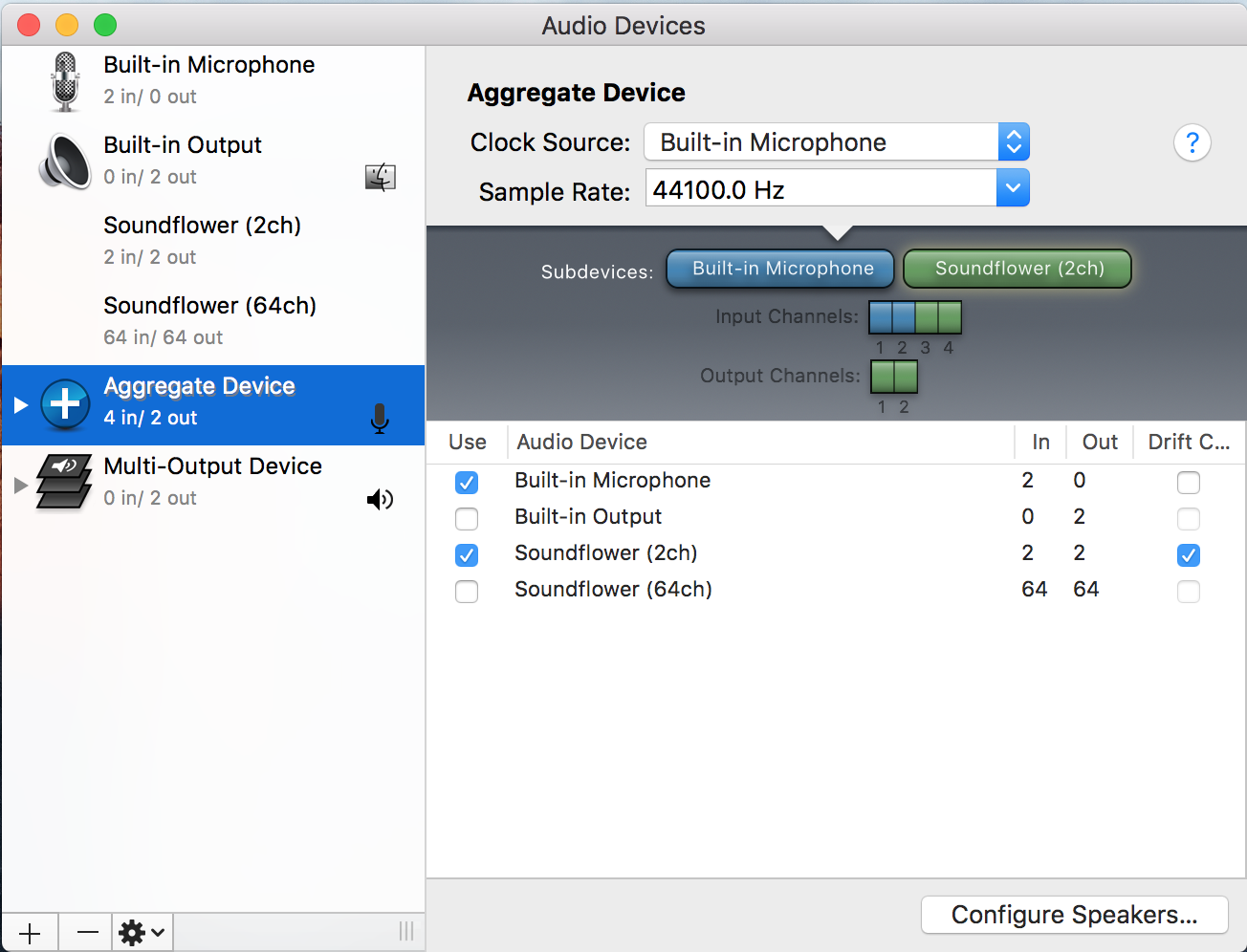Click input channel 2 blue block

(x=904, y=317)
